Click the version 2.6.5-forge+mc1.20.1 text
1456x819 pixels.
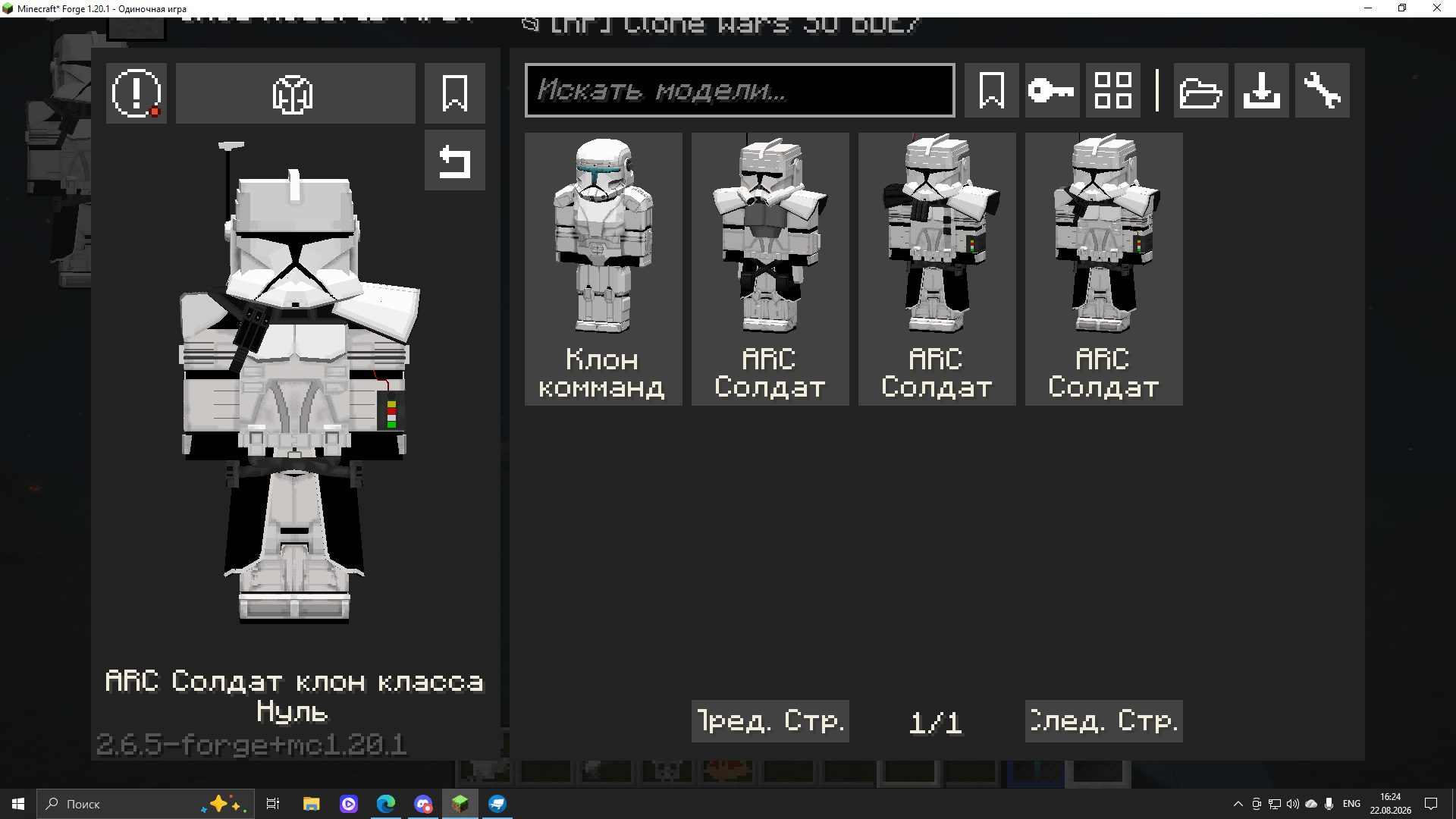click(252, 745)
